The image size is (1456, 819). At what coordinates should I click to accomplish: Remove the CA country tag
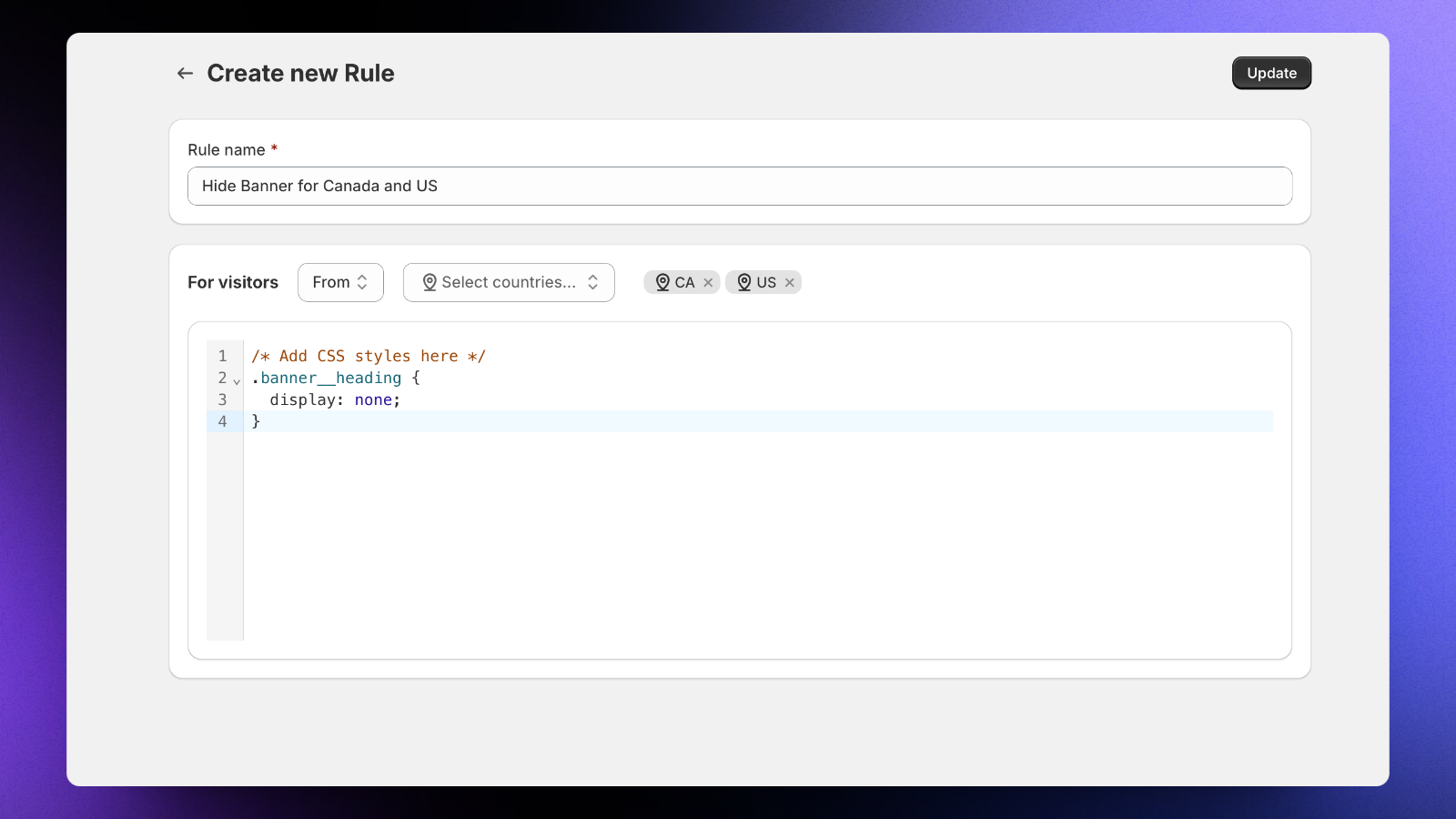pos(708,283)
